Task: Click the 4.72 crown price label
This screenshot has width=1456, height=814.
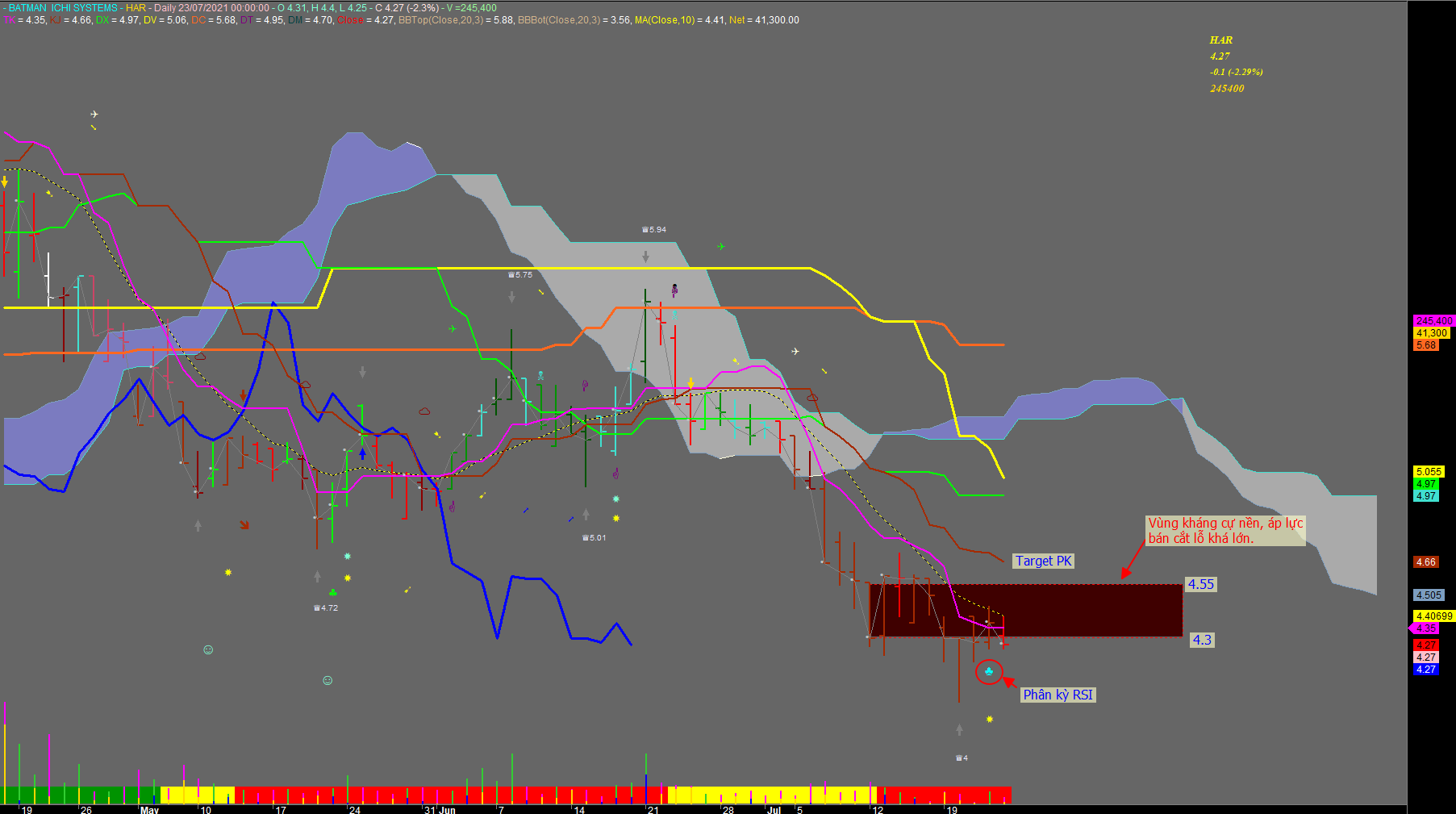Action: [326, 608]
